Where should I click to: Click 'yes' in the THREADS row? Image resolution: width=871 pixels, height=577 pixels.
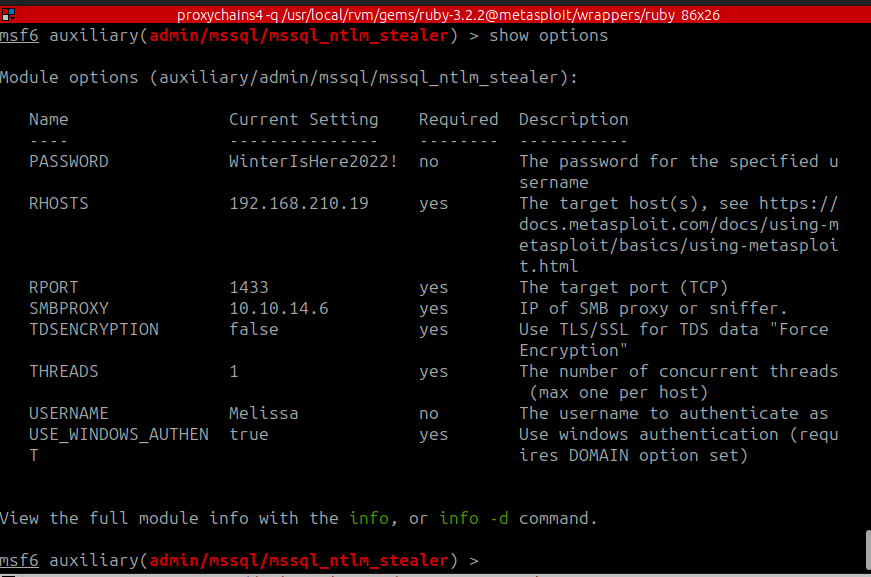point(434,372)
